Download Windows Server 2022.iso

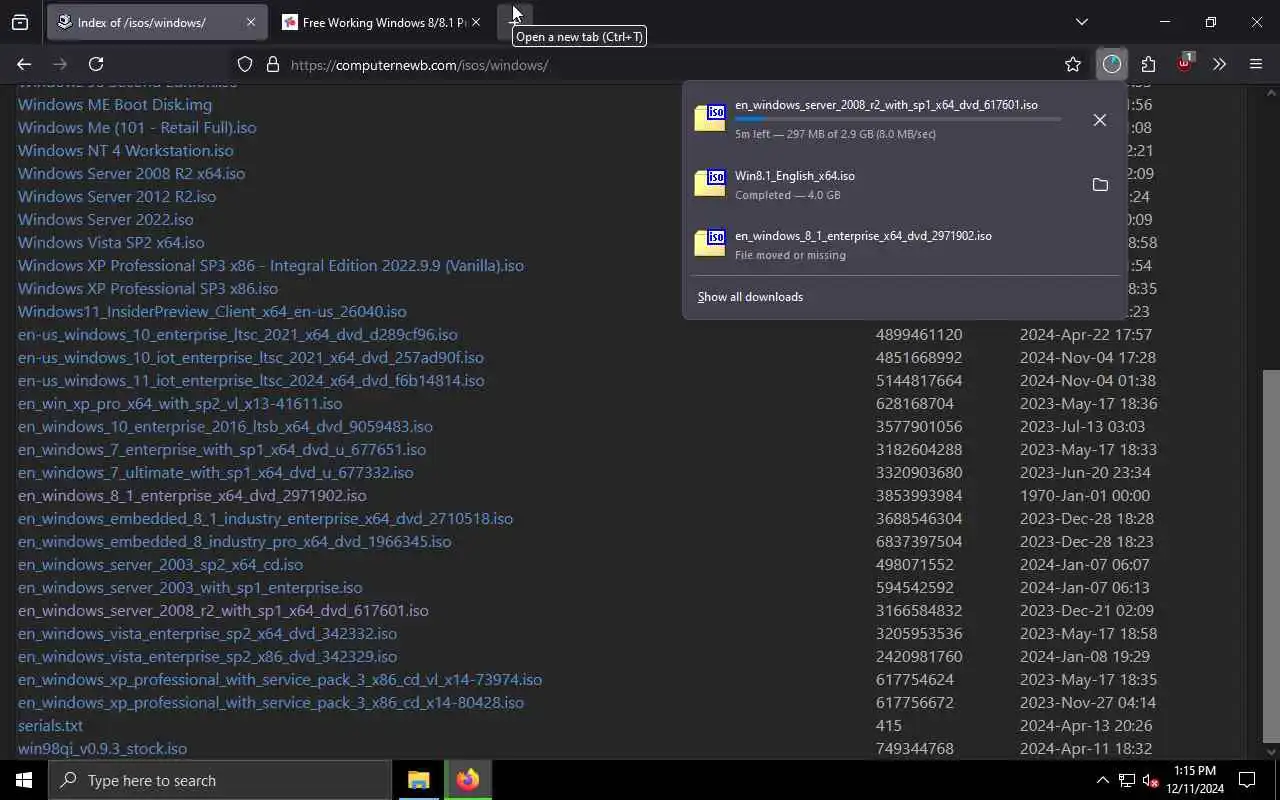[x=106, y=219]
